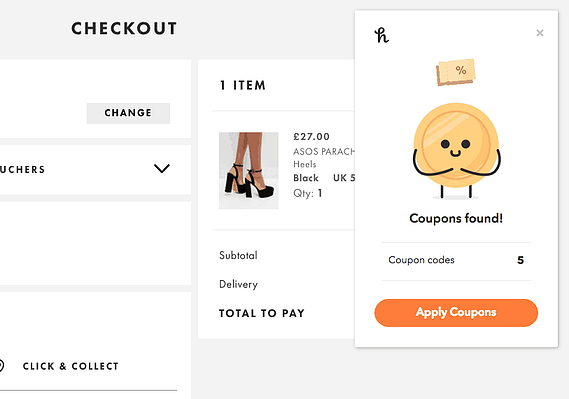Click the TOTAL TO PAY label
569x399 pixels.
point(262,313)
